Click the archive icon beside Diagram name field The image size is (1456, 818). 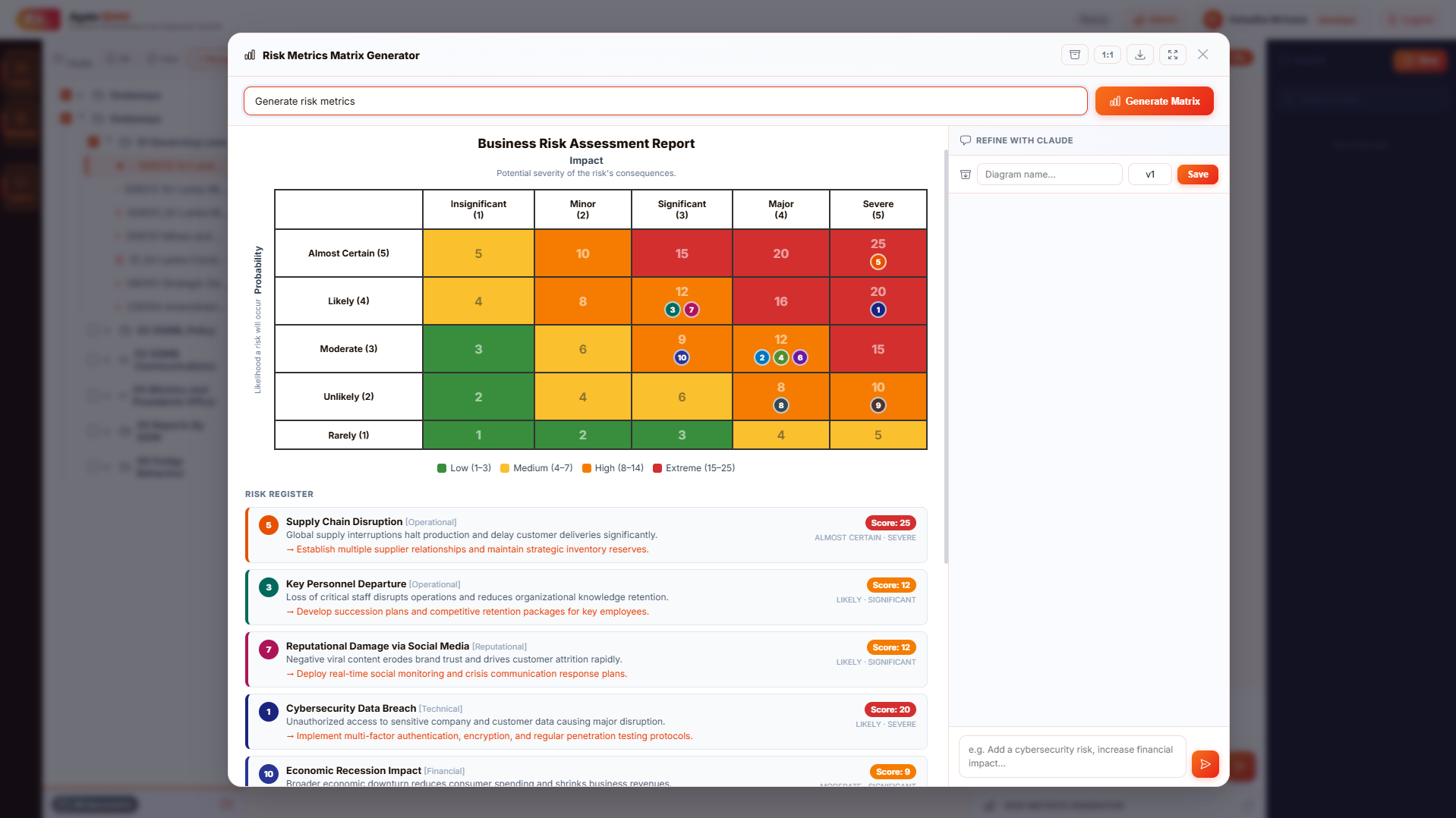tap(966, 175)
